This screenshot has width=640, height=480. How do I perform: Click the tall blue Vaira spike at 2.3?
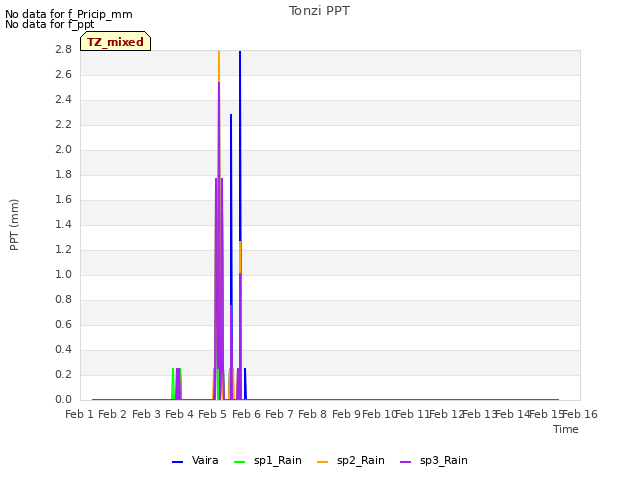pyautogui.click(x=231, y=208)
